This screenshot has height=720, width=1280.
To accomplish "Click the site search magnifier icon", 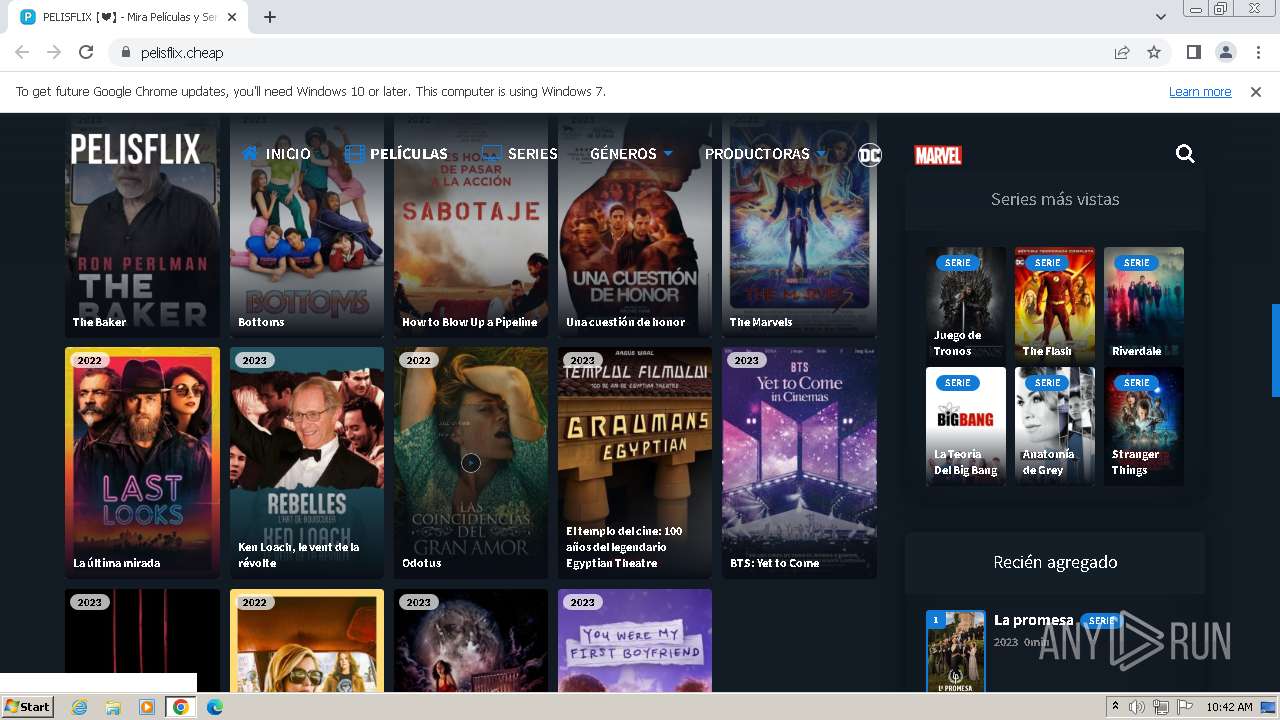I will pyautogui.click(x=1185, y=153).
